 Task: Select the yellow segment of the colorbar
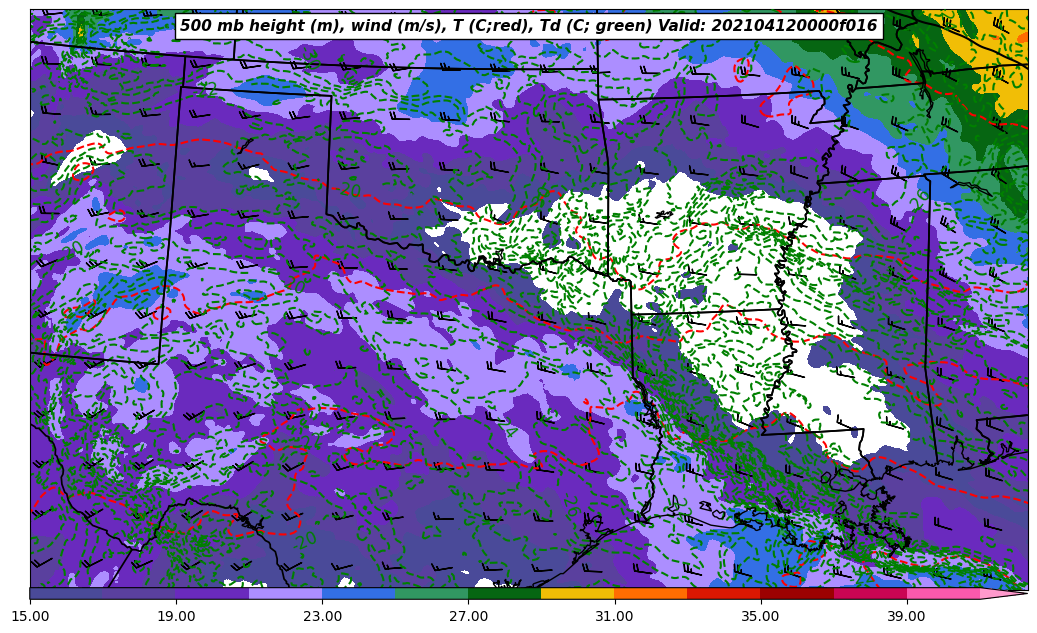pyautogui.click(x=577, y=593)
